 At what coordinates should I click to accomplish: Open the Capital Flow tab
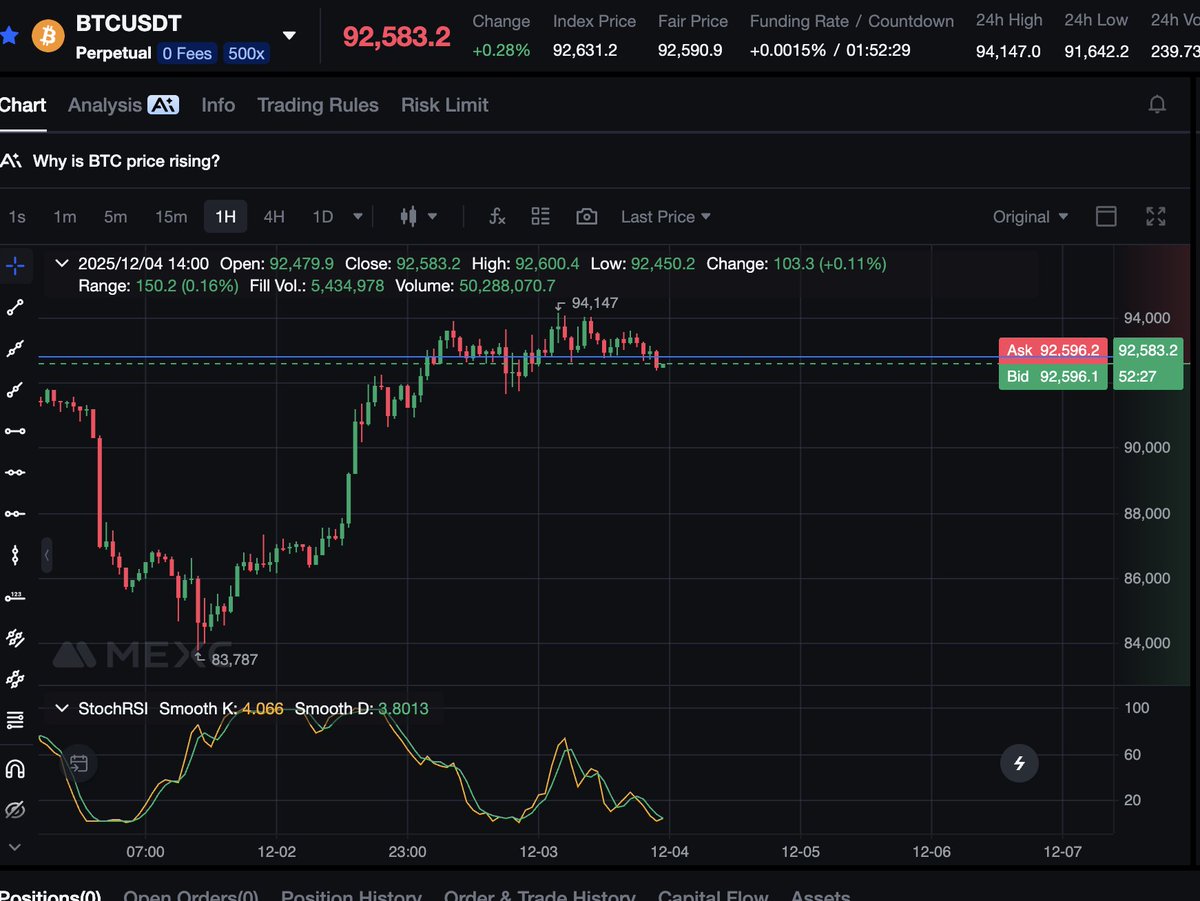coord(713,896)
